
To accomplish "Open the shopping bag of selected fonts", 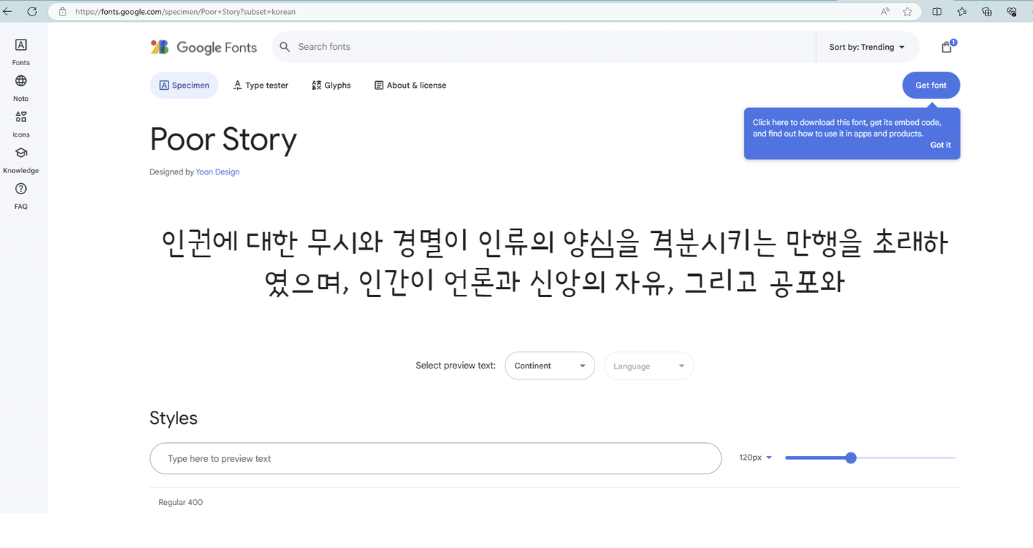I will [947, 47].
